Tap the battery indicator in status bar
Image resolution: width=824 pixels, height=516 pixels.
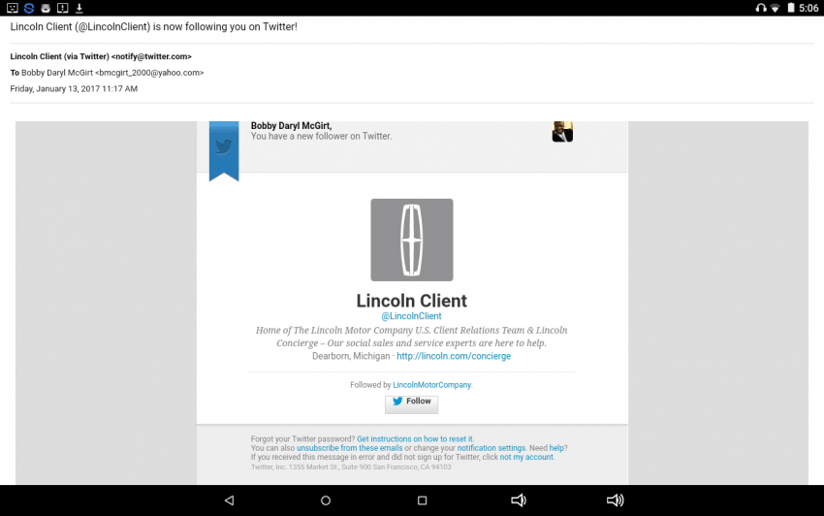[790, 8]
